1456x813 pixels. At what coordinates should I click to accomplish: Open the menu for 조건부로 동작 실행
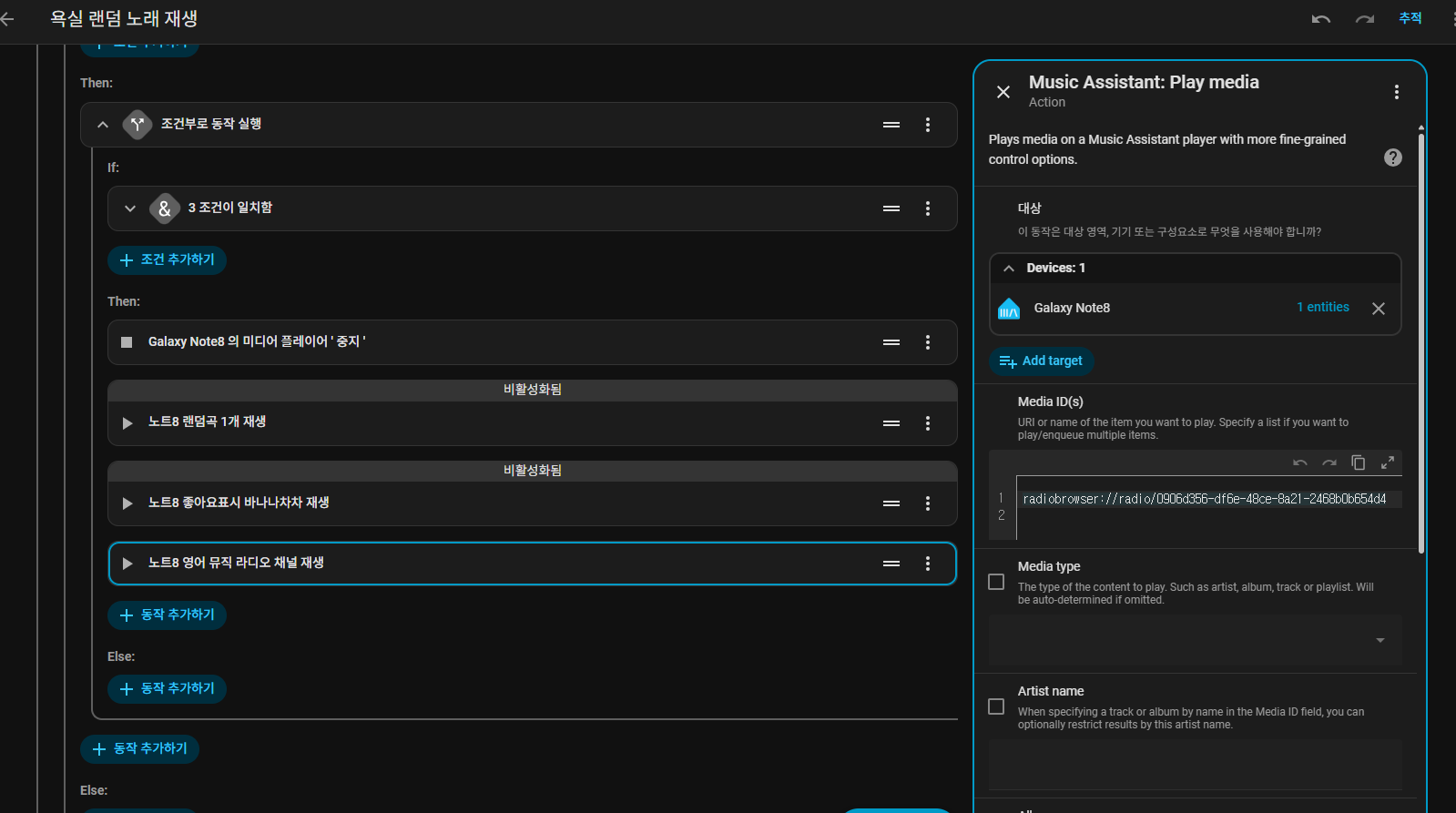(928, 125)
